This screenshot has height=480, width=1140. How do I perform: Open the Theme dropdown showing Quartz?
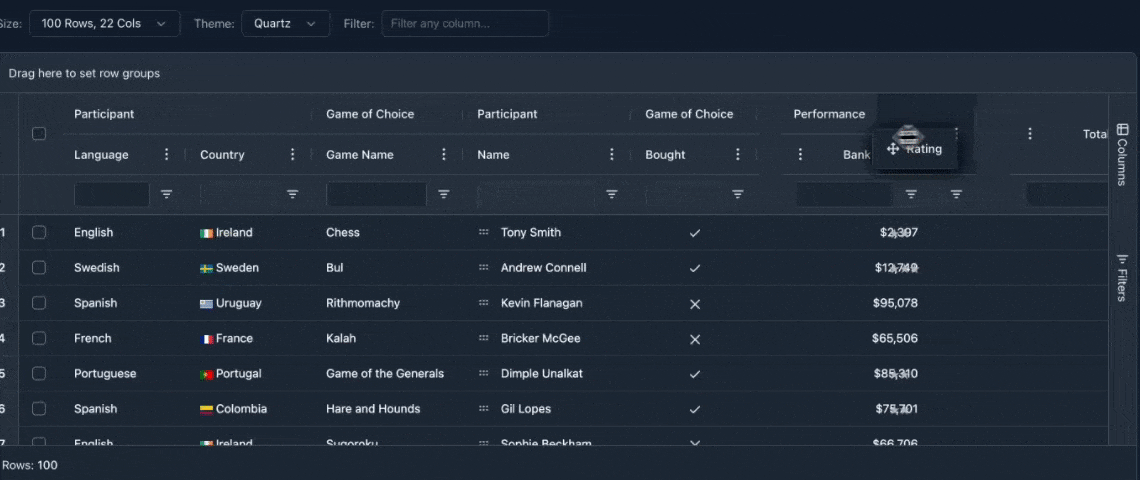click(285, 23)
